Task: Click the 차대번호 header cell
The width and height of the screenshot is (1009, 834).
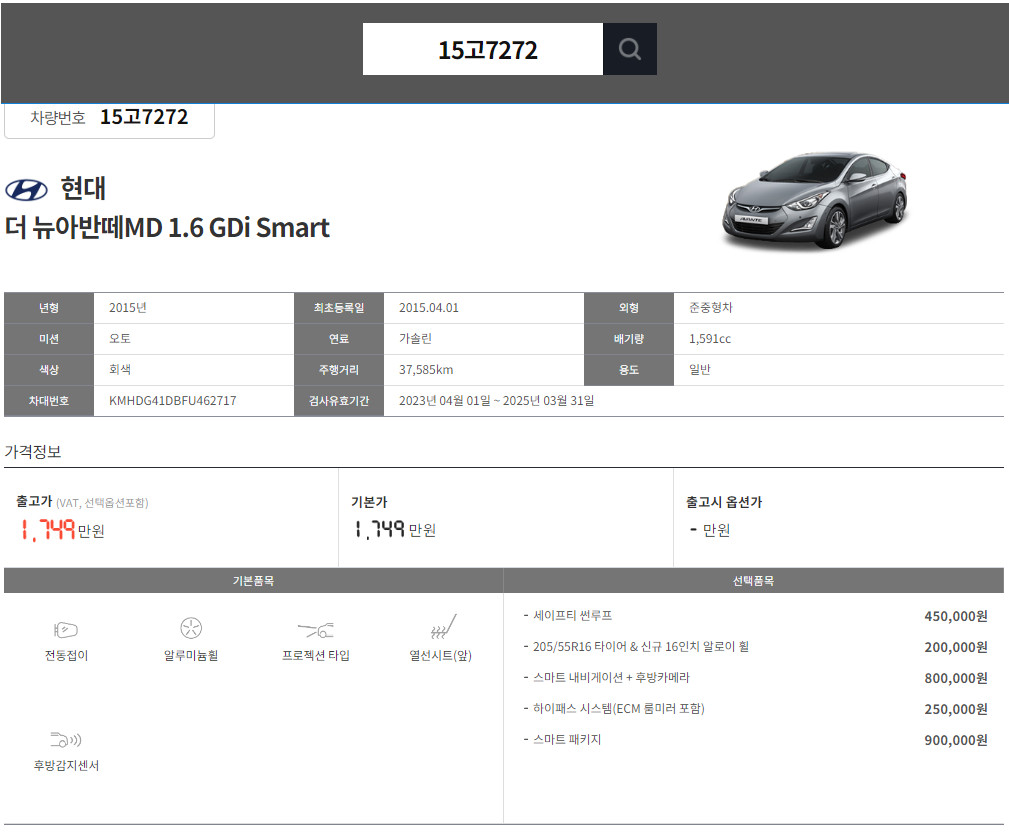Action: click(49, 401)
